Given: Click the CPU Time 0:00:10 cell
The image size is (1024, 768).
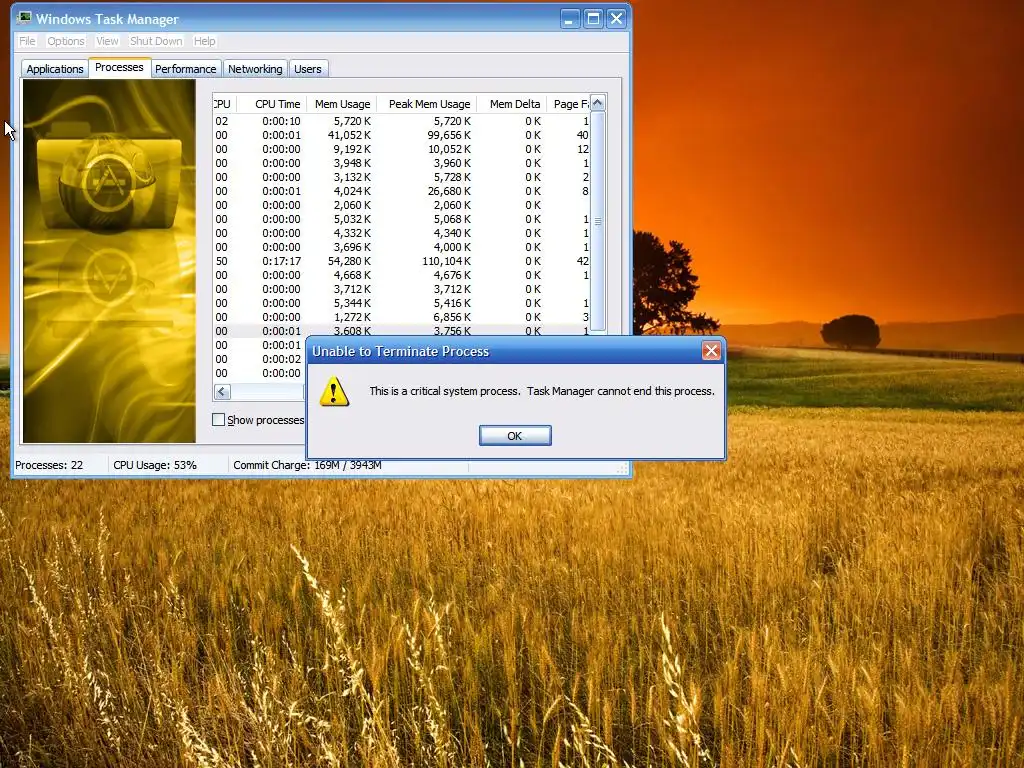Looking at the screenshot, I should point(281,121).
